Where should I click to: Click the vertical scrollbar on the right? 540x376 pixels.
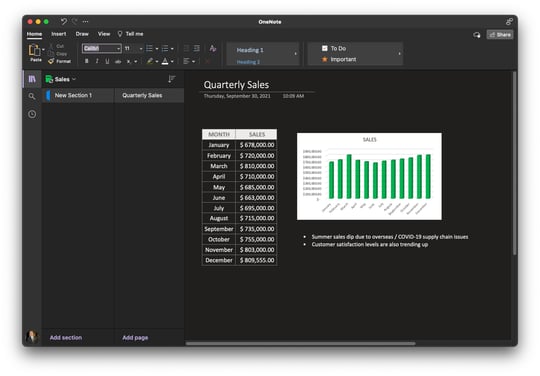pos(515,163)
